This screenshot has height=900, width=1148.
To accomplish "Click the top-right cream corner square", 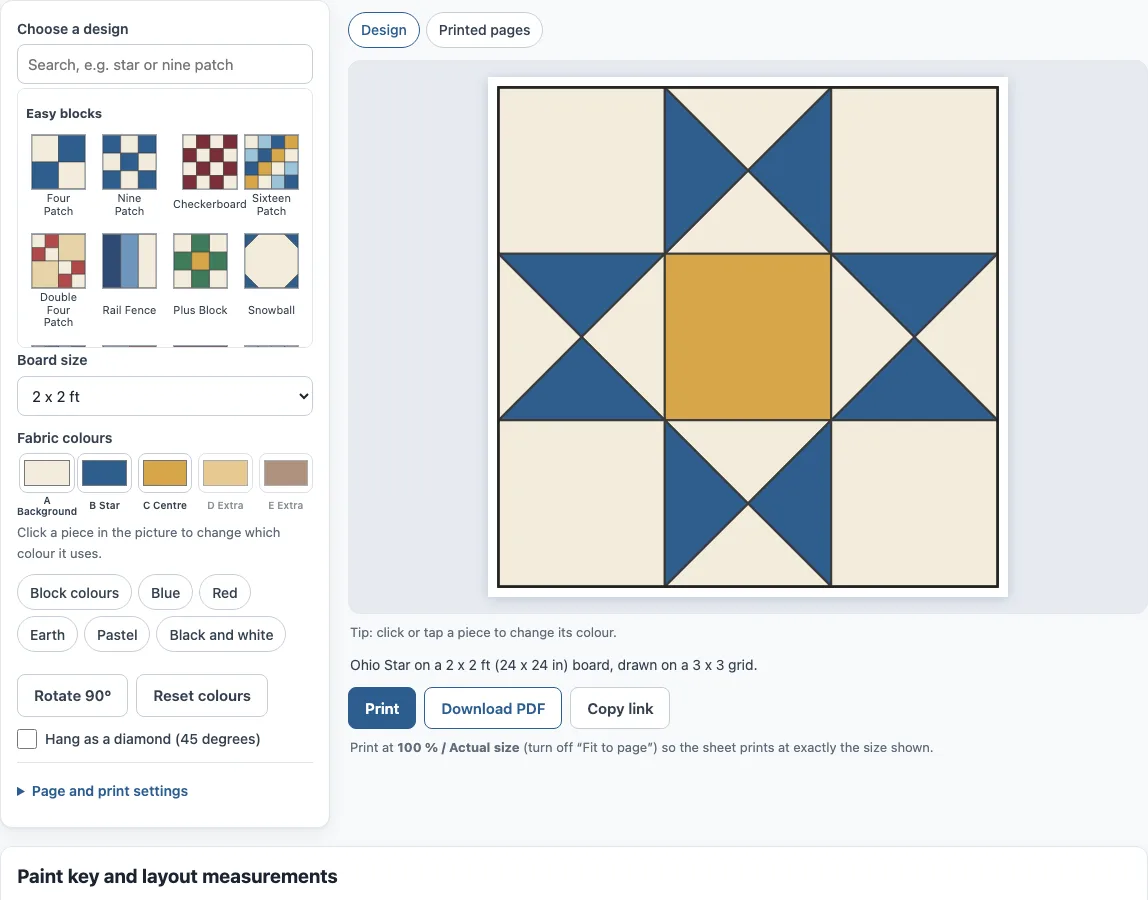I will [x=914, y=171].
